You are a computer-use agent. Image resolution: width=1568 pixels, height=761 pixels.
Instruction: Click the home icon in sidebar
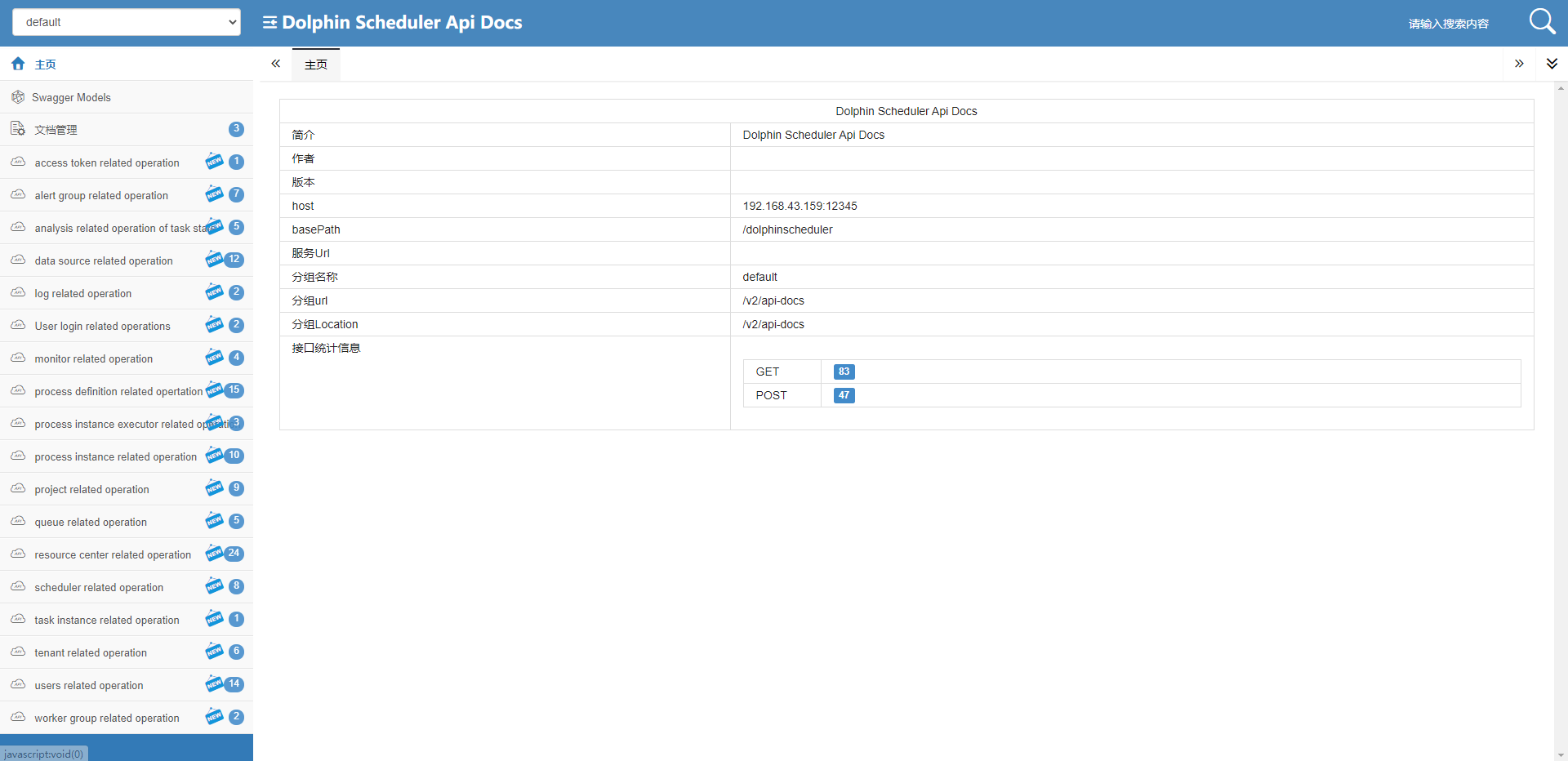(x=18, y=64)
